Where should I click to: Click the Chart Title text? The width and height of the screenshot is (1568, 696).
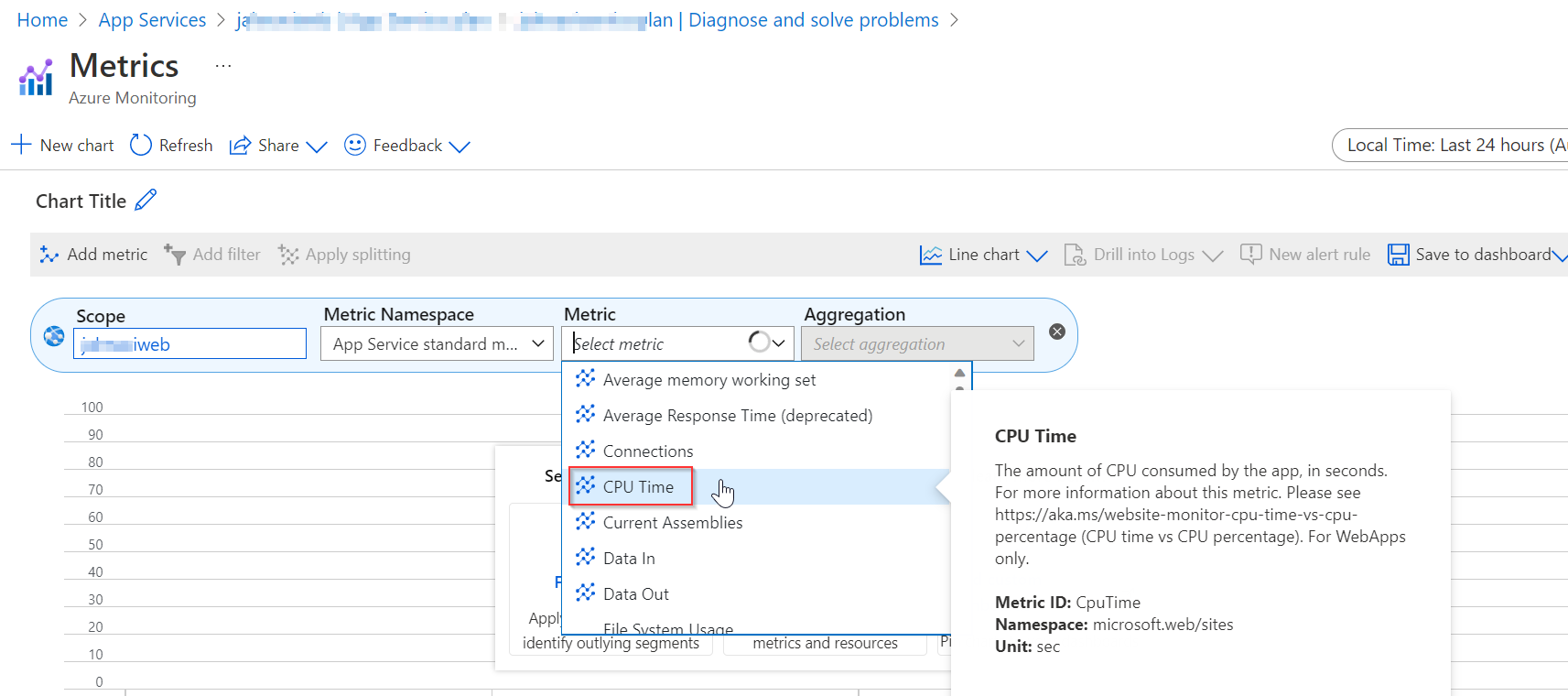click(81, 201)
